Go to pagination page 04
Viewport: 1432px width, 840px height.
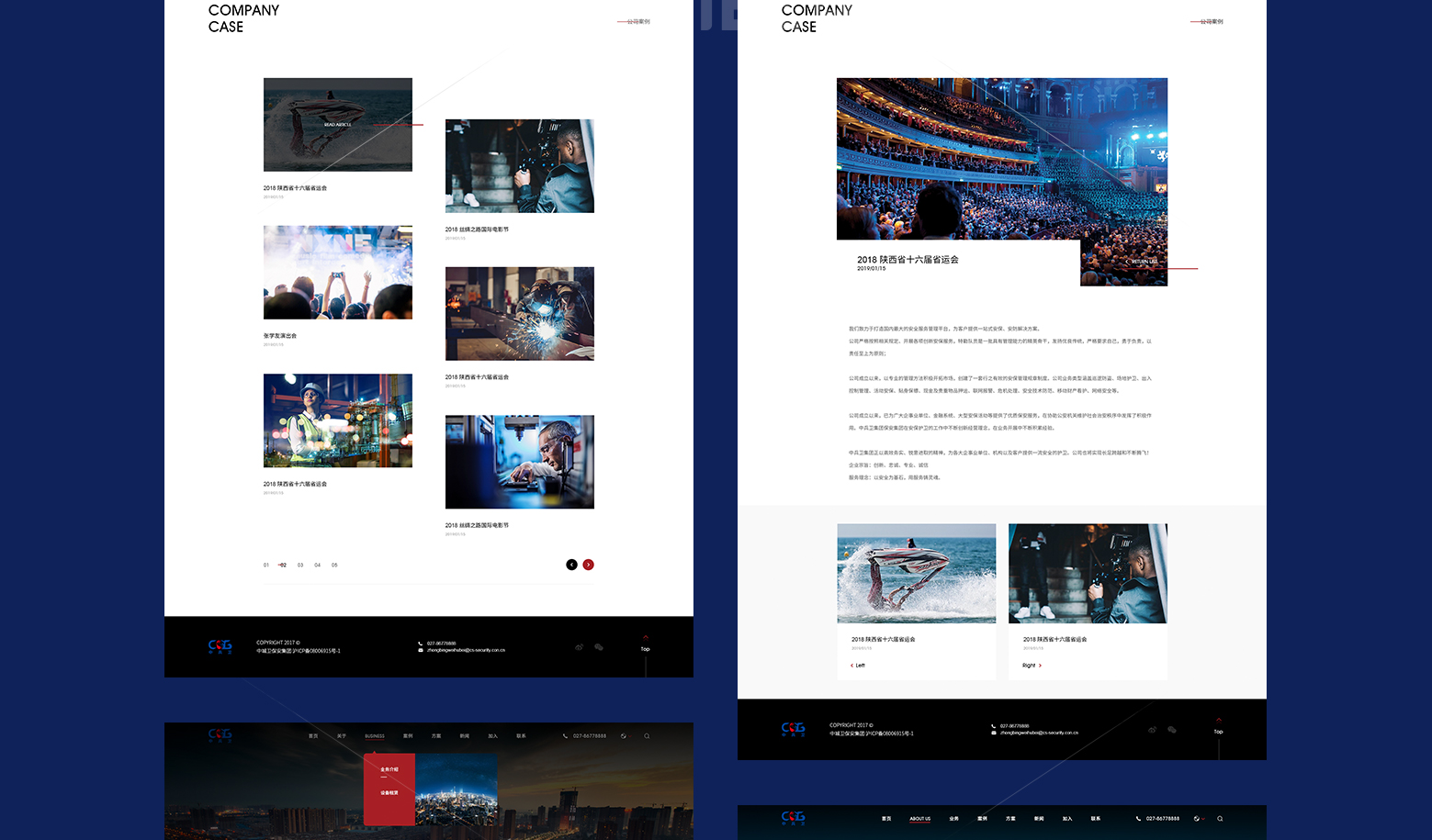click(318, 566)
